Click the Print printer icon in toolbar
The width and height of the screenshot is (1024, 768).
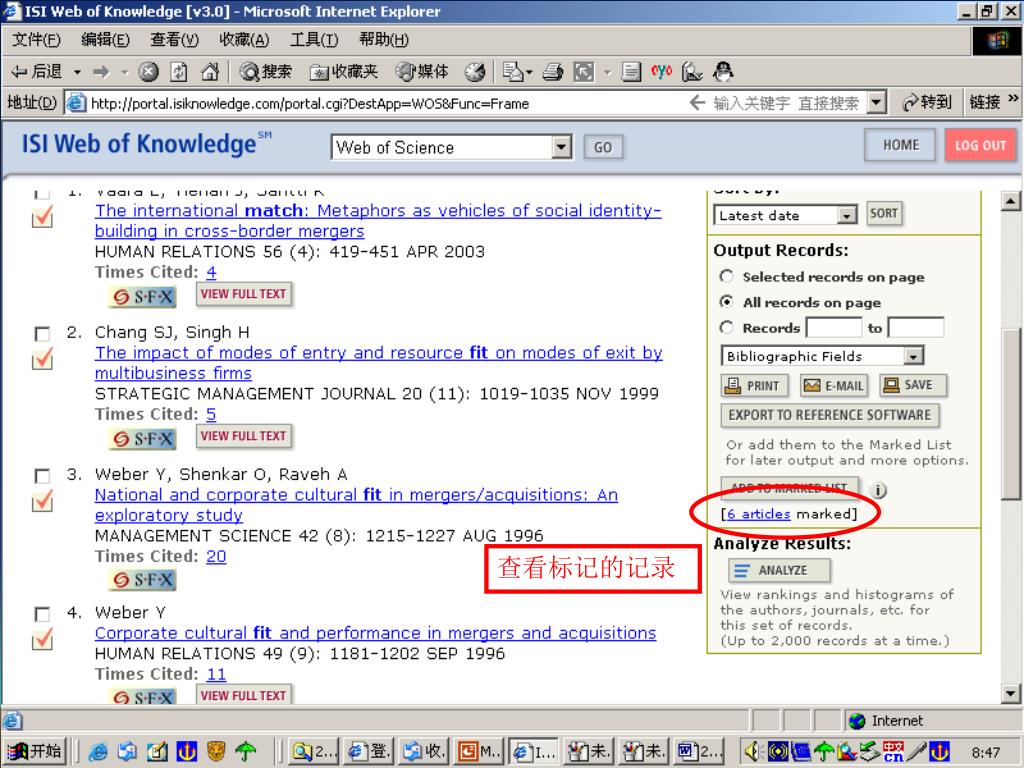coord(552,72)
